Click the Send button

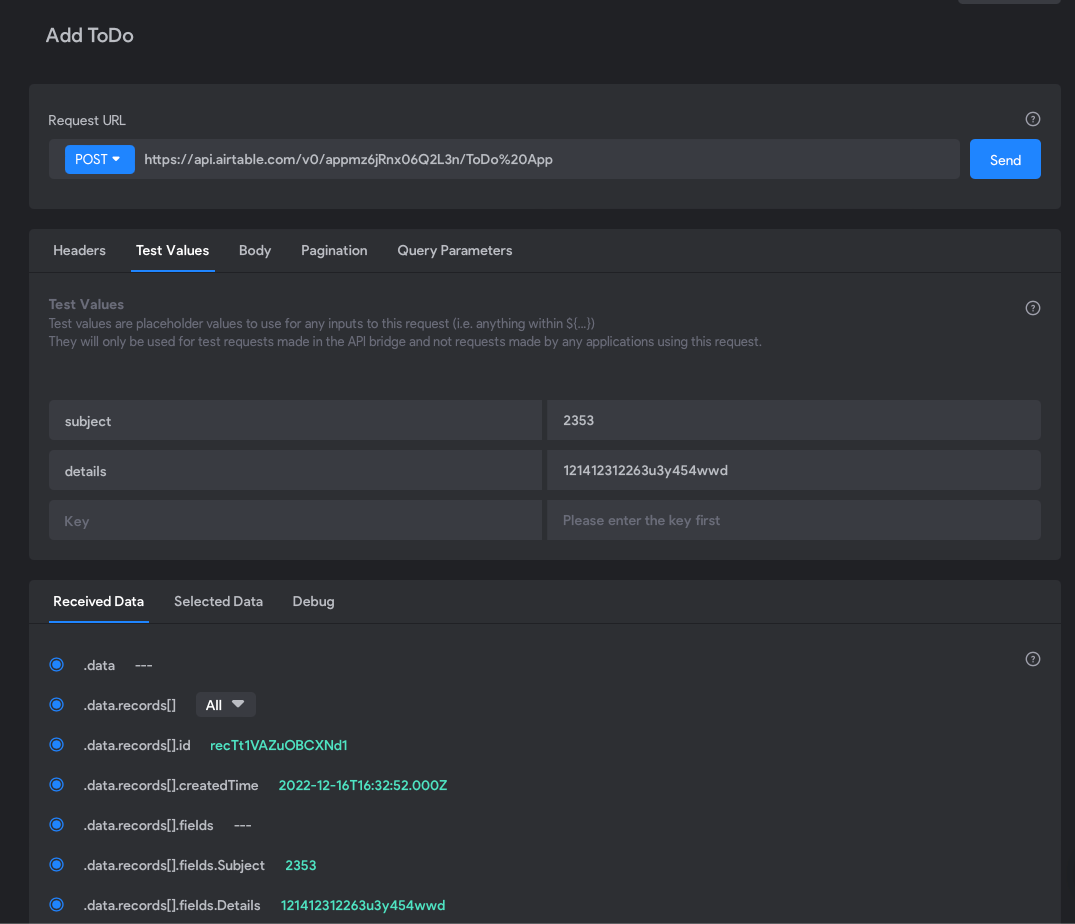(x=1005, y=160)
